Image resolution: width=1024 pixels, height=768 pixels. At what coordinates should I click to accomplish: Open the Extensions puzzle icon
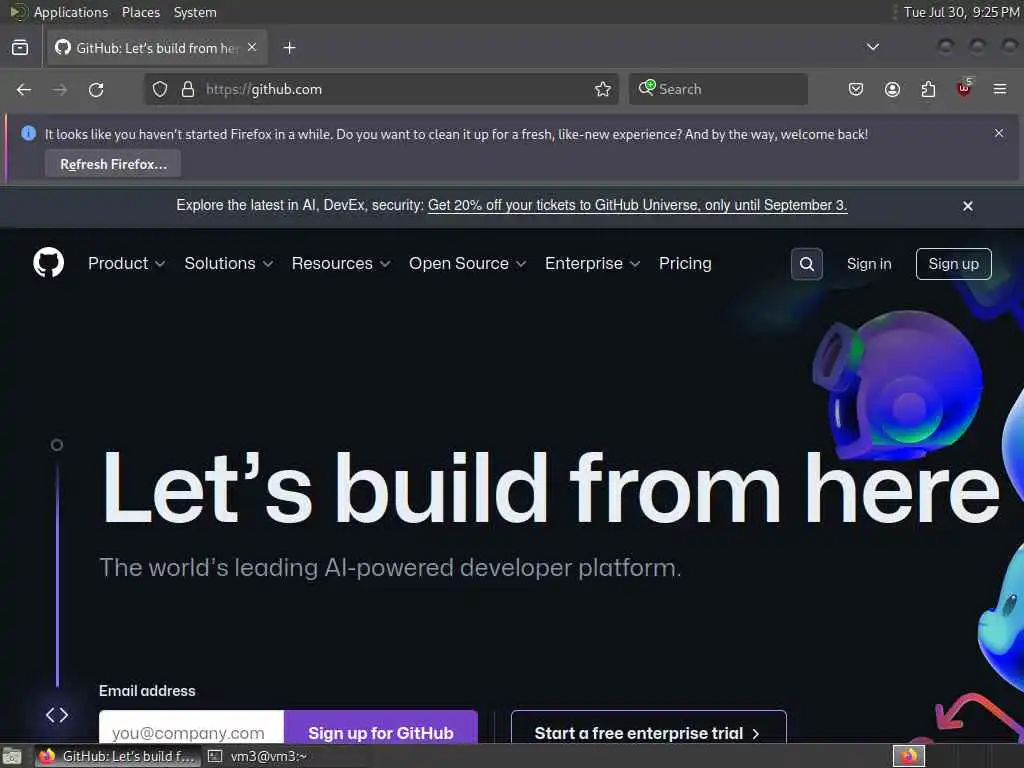(928, 89)
